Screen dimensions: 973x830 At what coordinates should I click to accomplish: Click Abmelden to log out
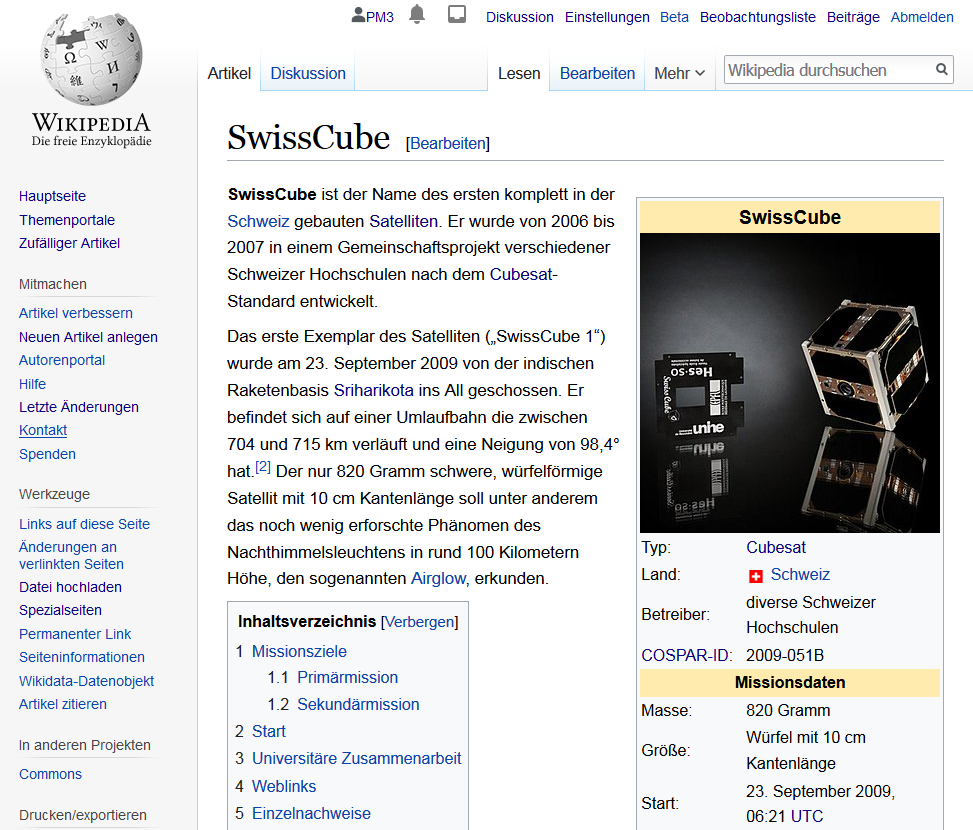[x=922, y=17]
